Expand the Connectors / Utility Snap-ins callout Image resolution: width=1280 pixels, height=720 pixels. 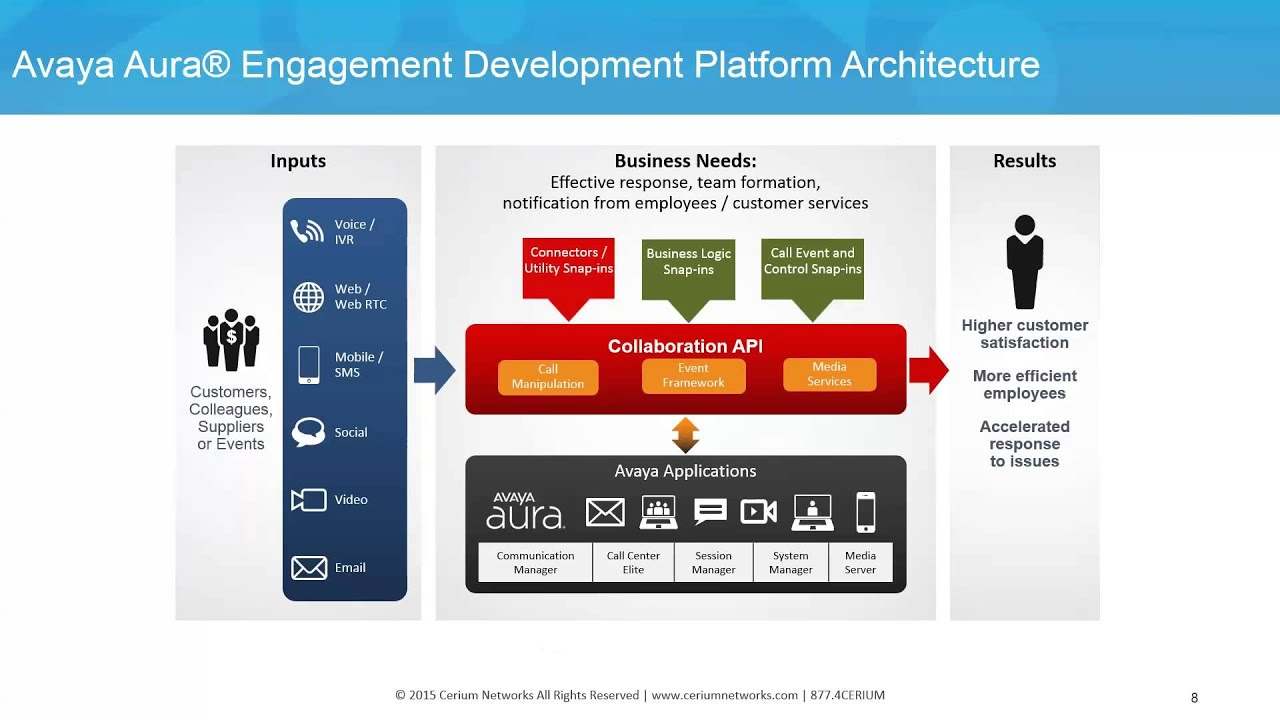click(x=568, y=261)
